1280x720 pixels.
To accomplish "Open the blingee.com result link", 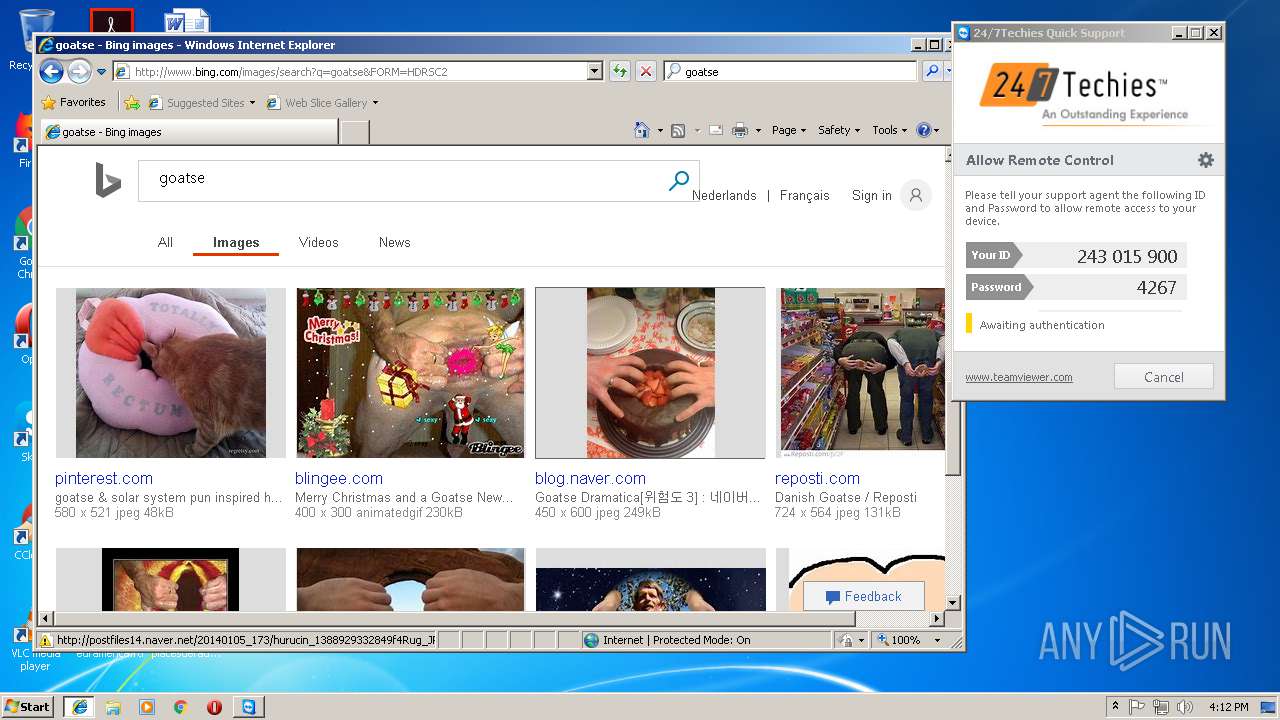I will [339, 478].
